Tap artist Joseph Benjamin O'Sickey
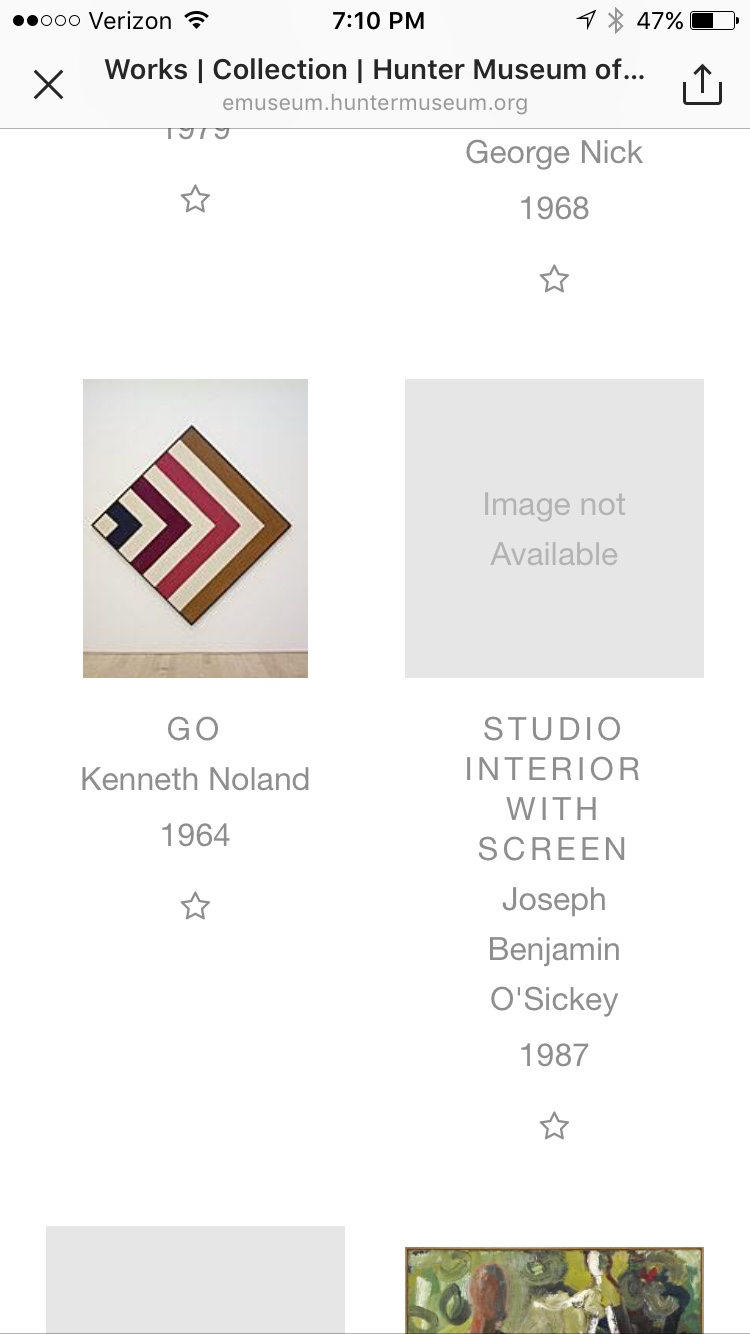This screenshot has width=750, height=1334. (x=554, y=949)
